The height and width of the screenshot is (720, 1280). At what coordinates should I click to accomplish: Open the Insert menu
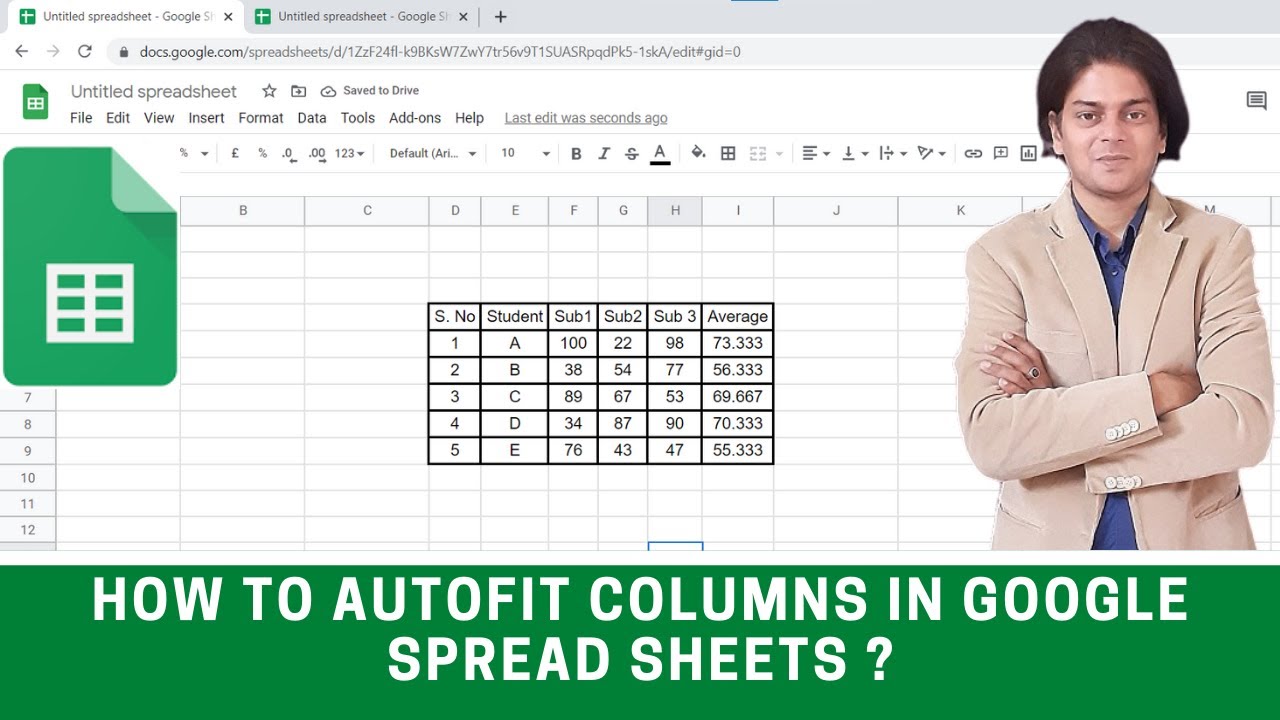coord(206,118)
